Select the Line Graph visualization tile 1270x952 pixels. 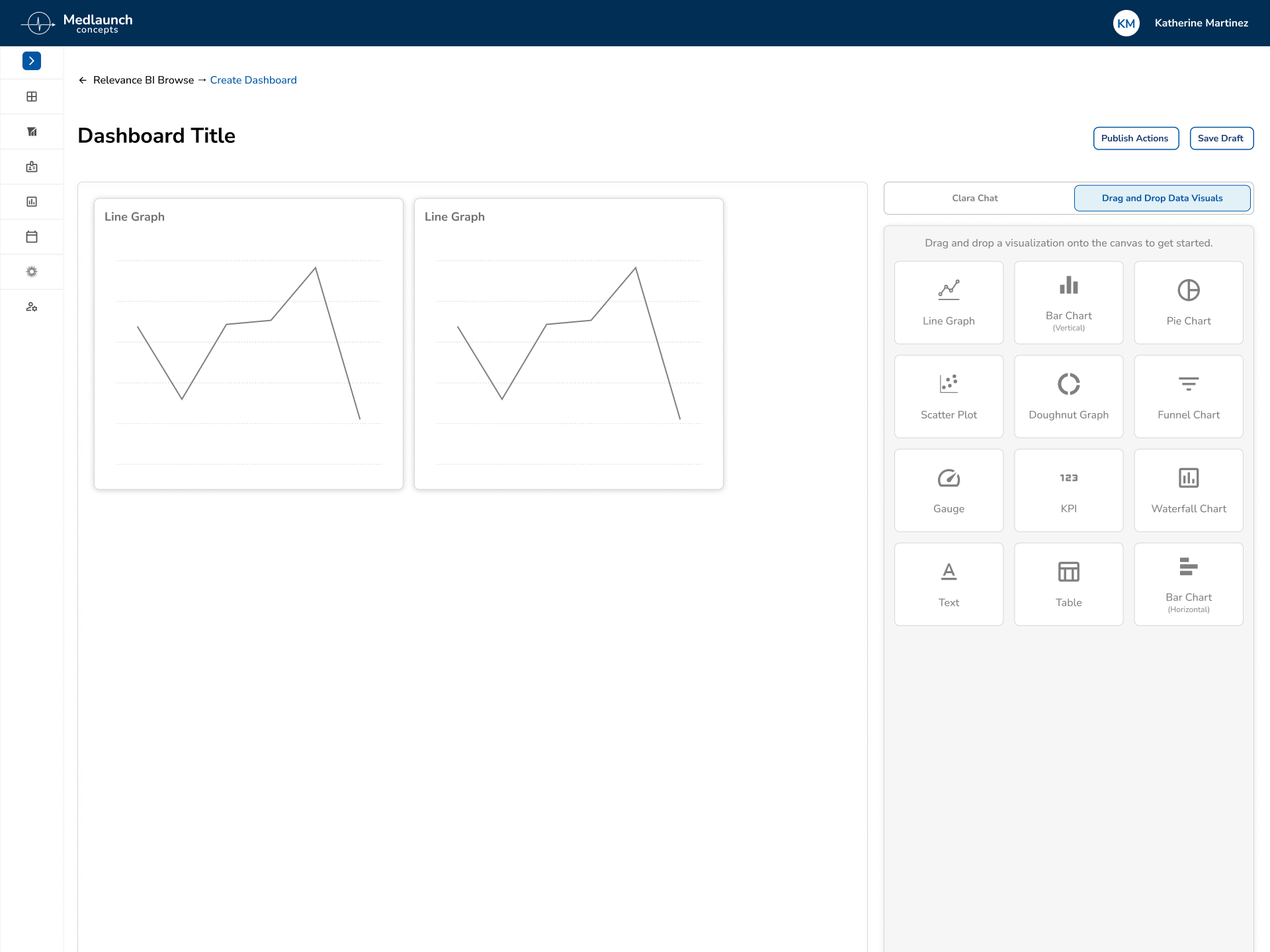pyautogui.click(x=949, y=303)
